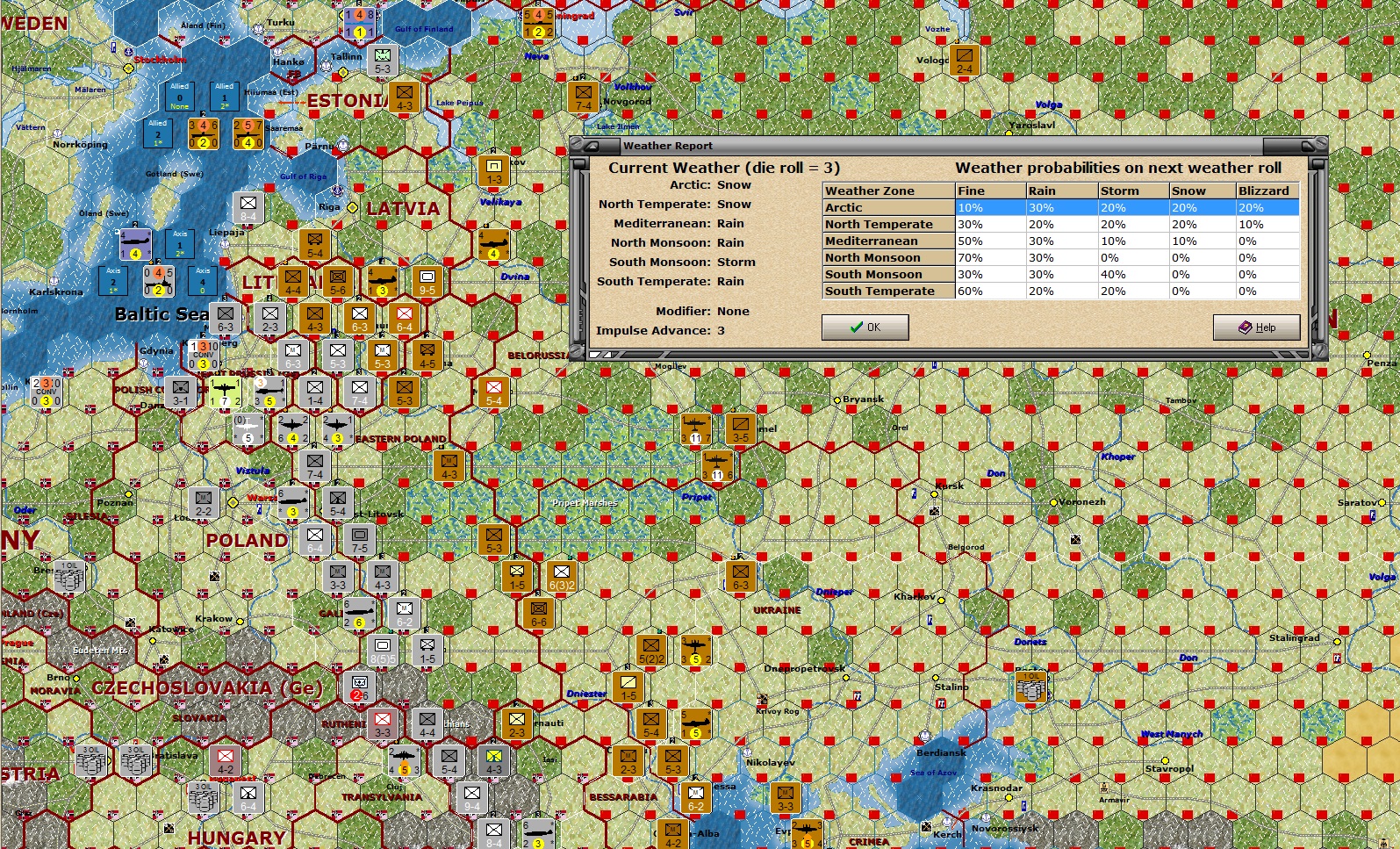
Task: Select the 7-5 unit counter in Poland
Action: tap(360, 540)
